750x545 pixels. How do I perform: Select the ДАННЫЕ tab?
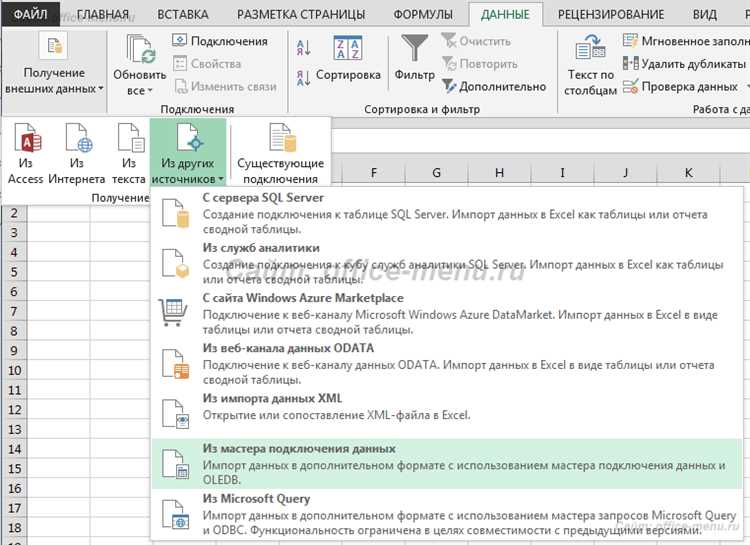pos(506,14)
